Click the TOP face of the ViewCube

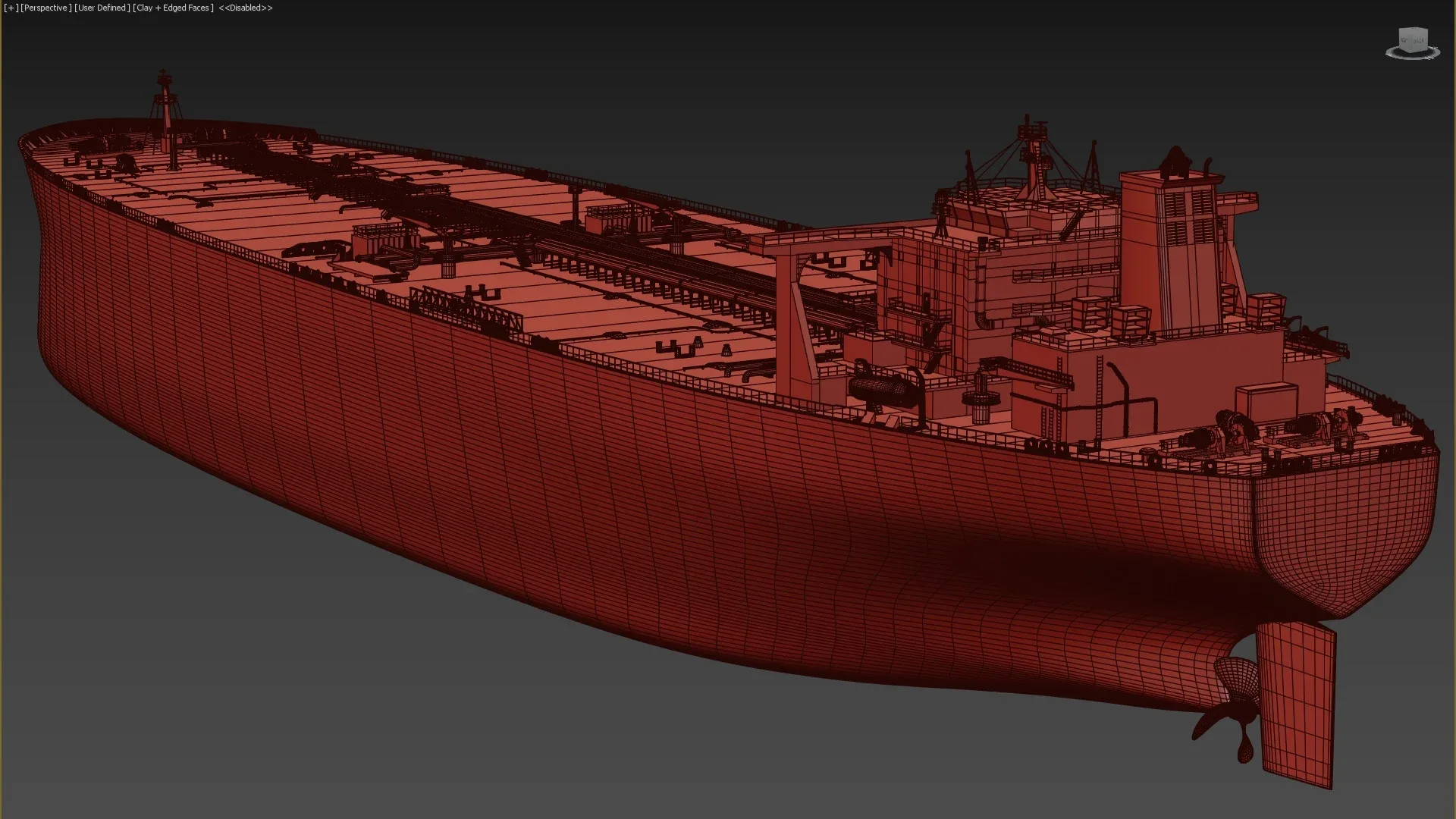pos(1414,29)
